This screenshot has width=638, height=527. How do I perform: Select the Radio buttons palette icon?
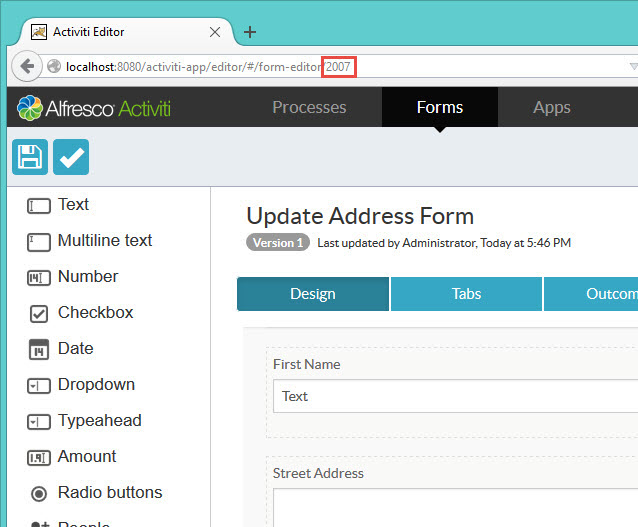(39, 494)
